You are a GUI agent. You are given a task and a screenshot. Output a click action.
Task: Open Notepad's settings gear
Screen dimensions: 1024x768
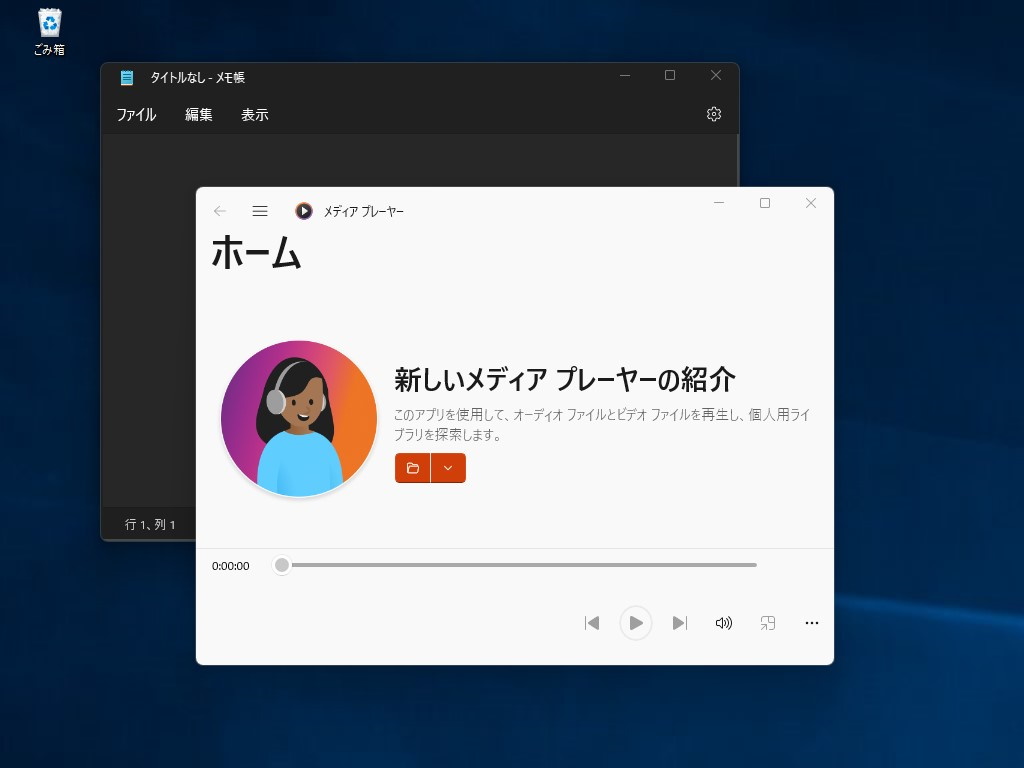[x=713, y=114]
